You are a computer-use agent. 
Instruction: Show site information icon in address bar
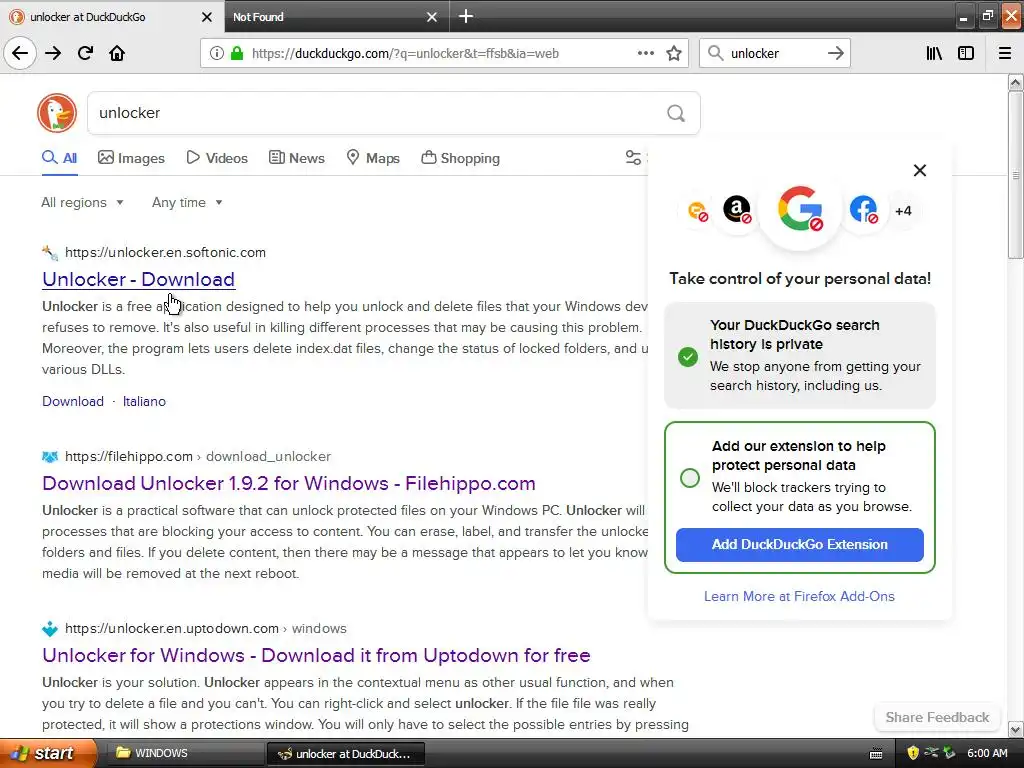click(216, 54)
